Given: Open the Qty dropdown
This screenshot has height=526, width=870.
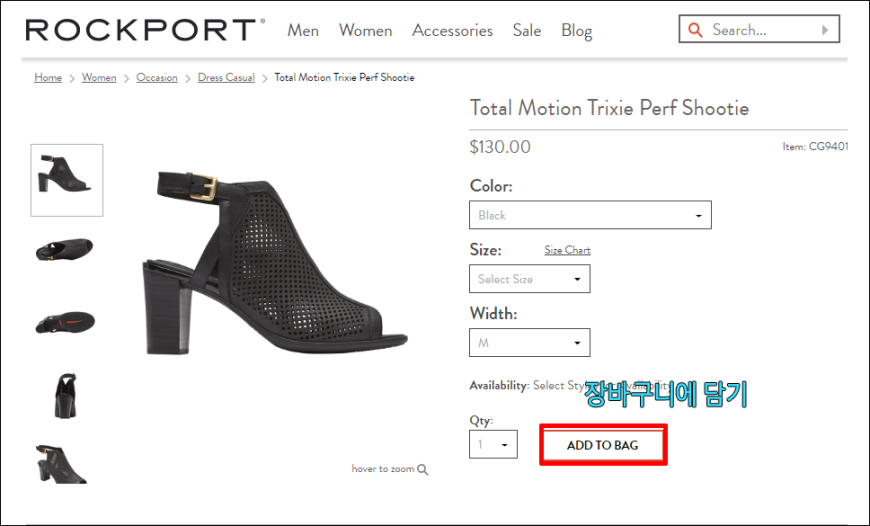Looking at the screenshot, I should (493, 444).
